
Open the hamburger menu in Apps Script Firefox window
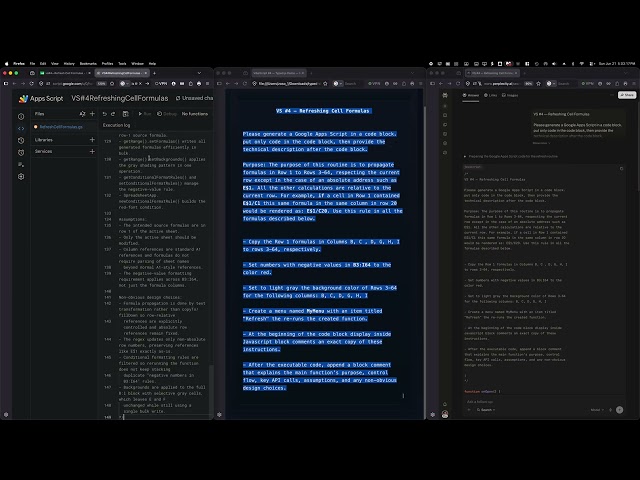click(x=207, y=84)
